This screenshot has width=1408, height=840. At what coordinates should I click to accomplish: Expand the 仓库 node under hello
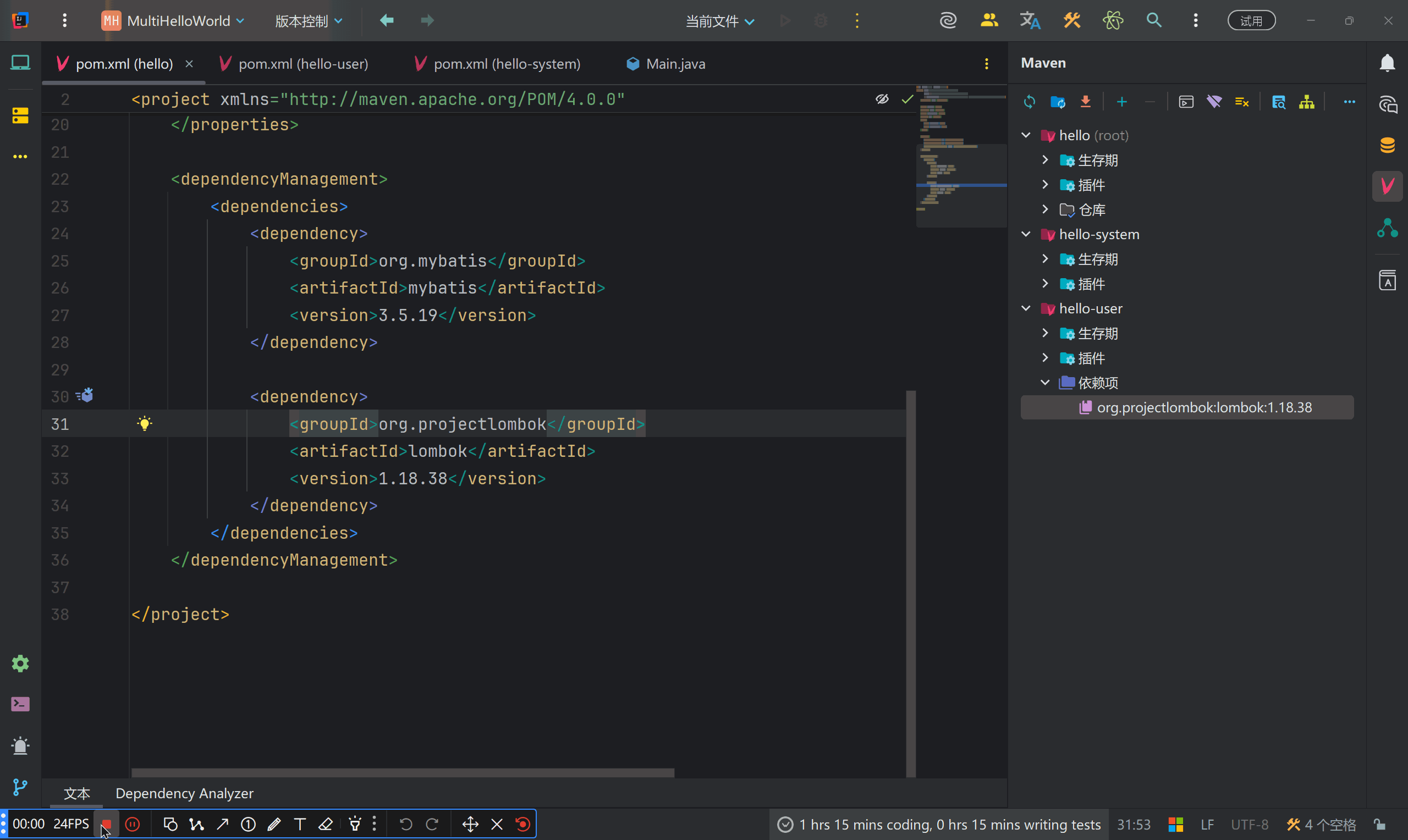click(1045, 209)
